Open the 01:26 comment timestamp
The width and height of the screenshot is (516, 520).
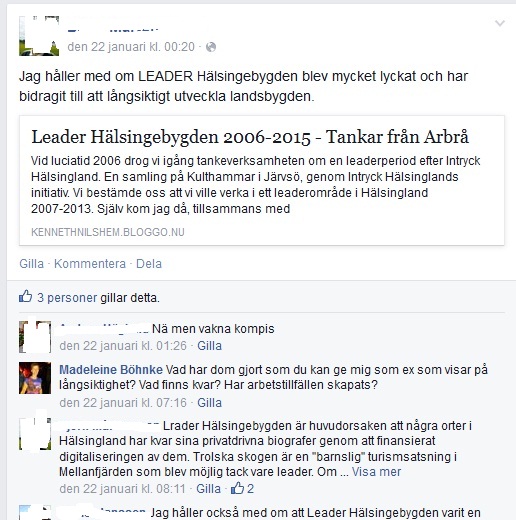point(123,346)
